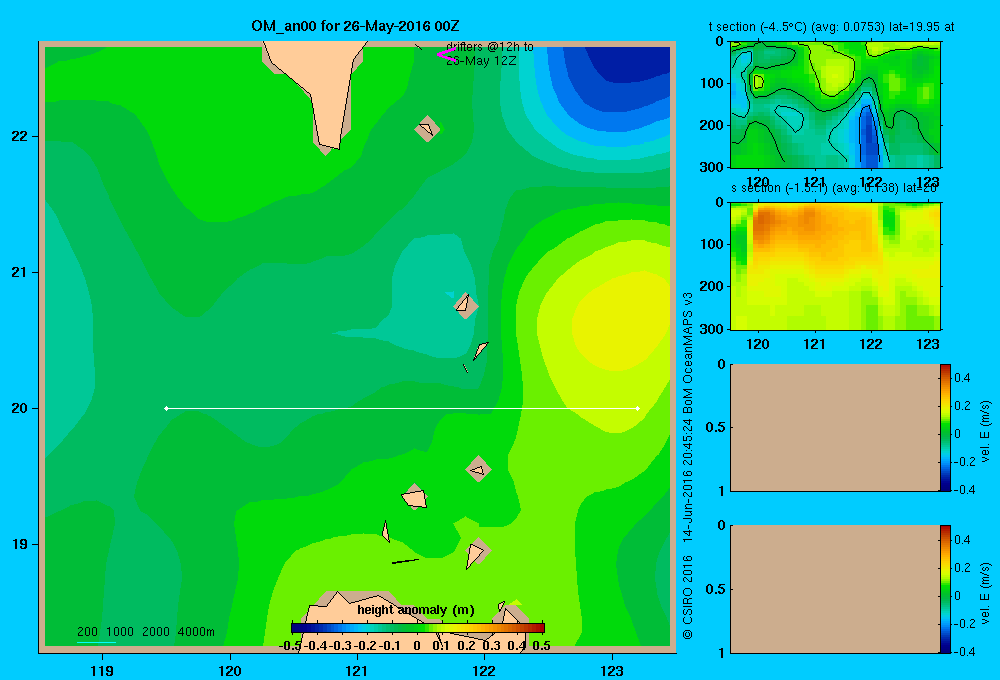Click the latitude label 20 on map axis

20,408
